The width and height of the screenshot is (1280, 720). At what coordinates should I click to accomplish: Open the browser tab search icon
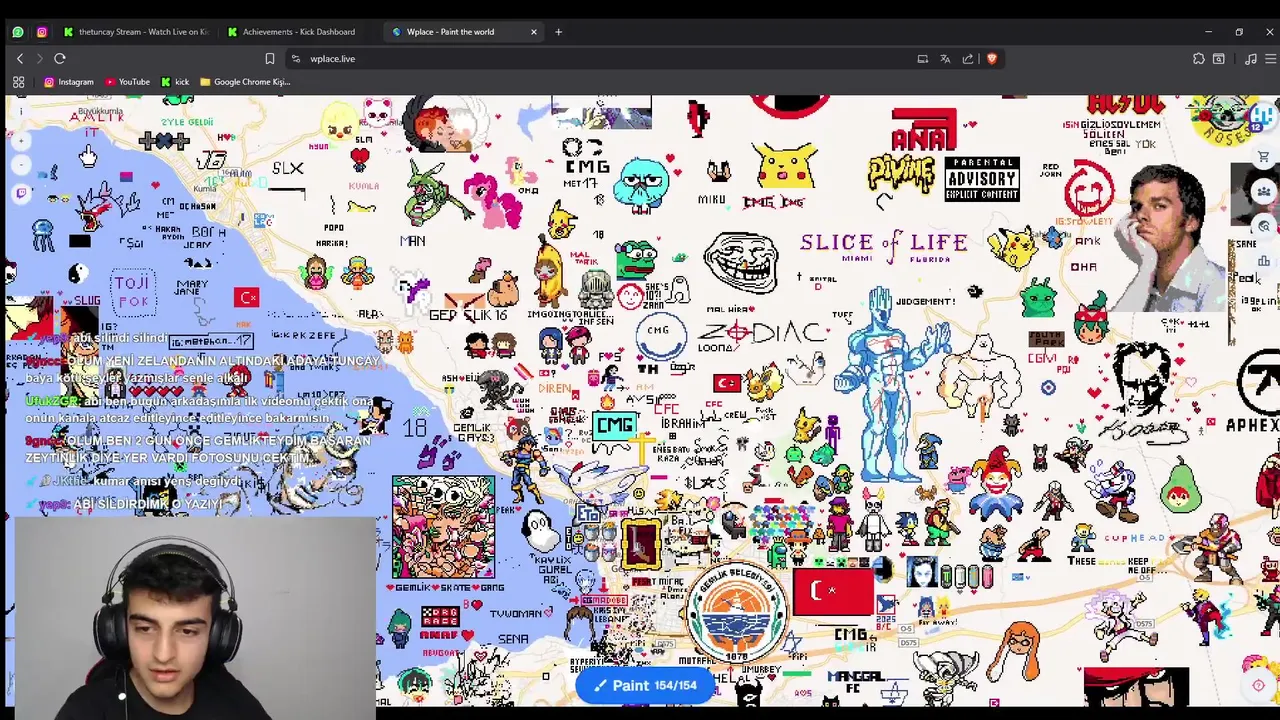pyautogui.click(x=1218, y=58)
